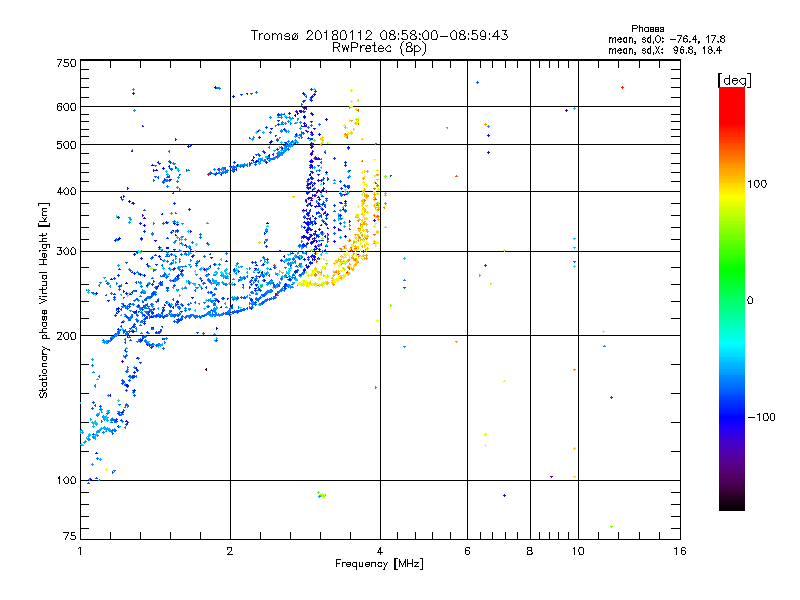
Task: Click the y-axis tick label '750'
Action: pyautogui.click(x=66, y=63)
